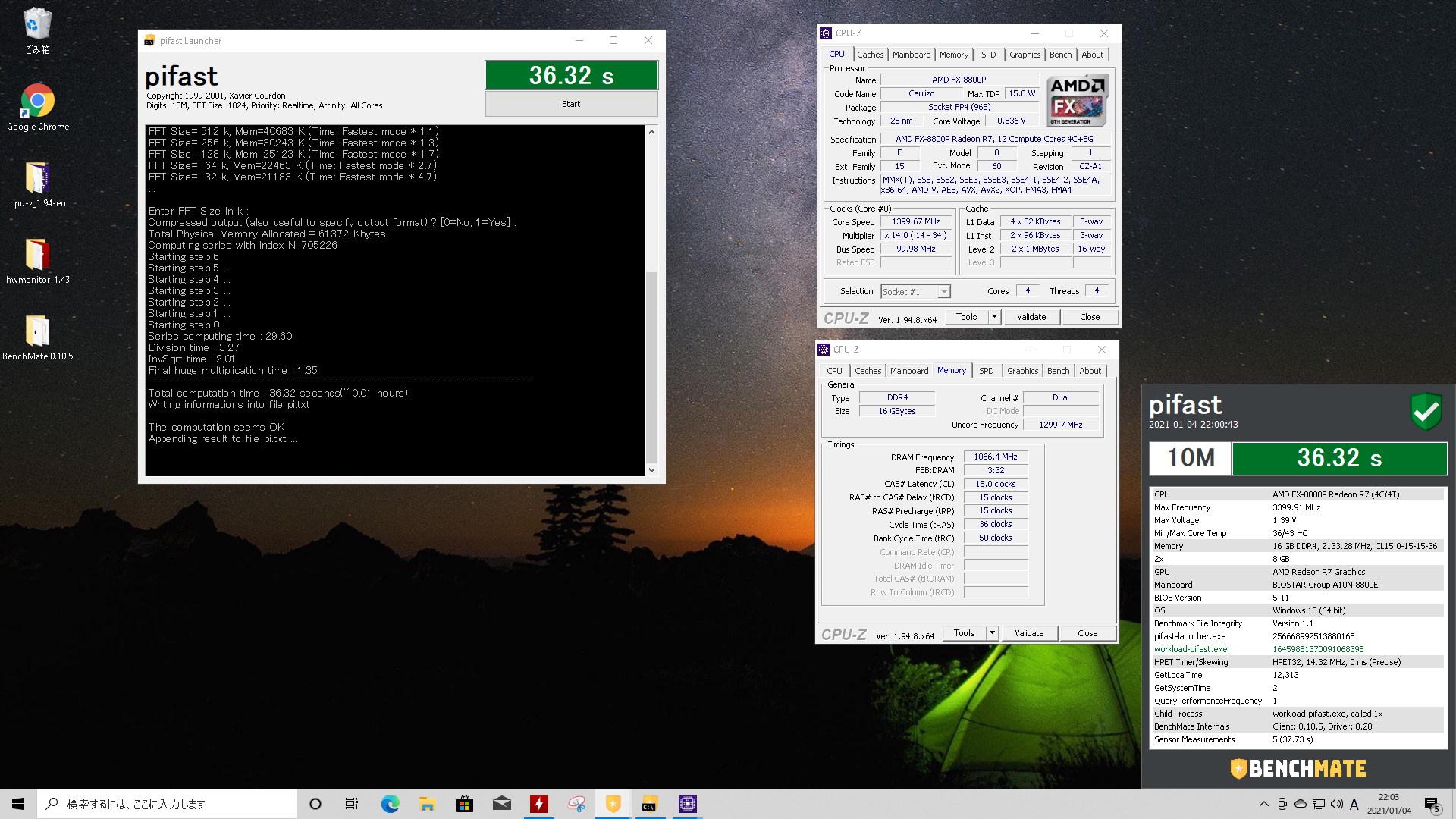This screenshot has width=1456, height=819.
Task: Open About tab in lower CPU-Z window
Action: tap(1090, 371)
